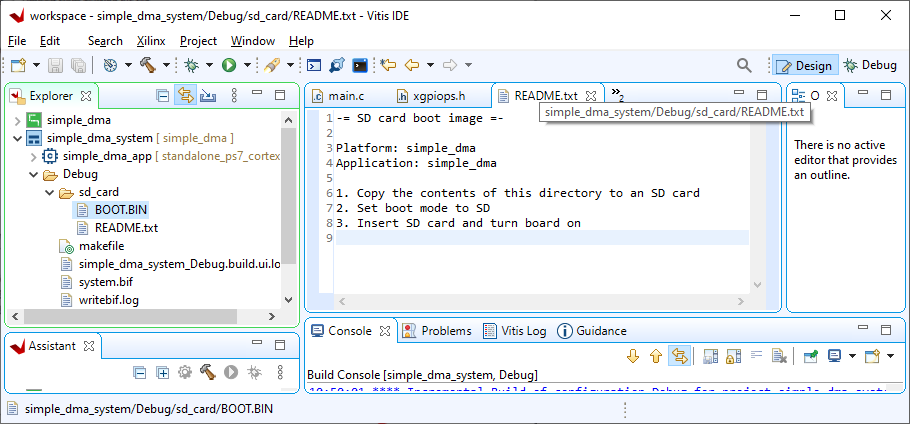Go to last edit location arrow
The width and height of the screenshot is (910, 424).
pyautogui.click(x=388, y=66)
